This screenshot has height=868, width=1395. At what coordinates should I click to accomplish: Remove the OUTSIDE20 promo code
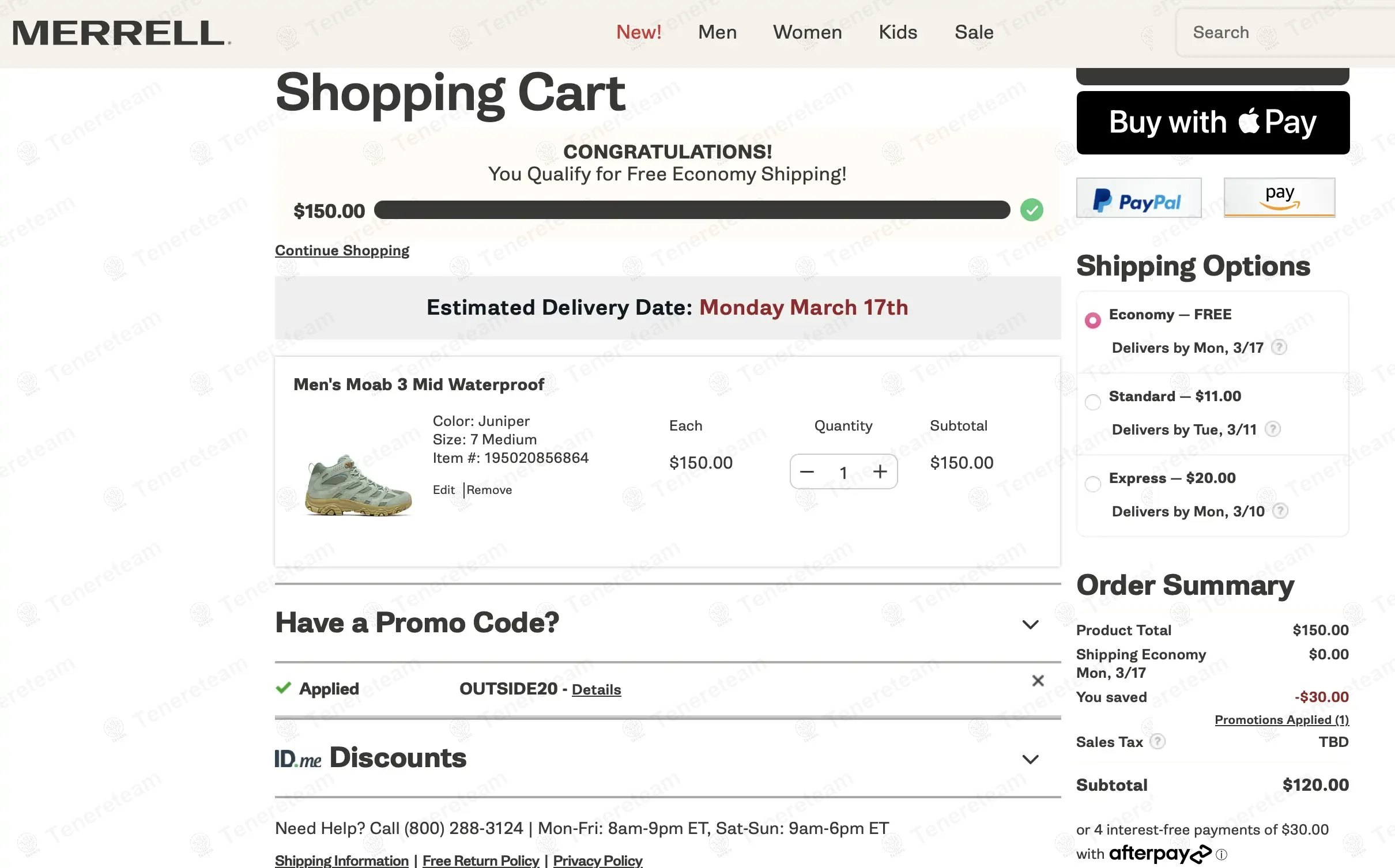click(x=1038, y=681)
